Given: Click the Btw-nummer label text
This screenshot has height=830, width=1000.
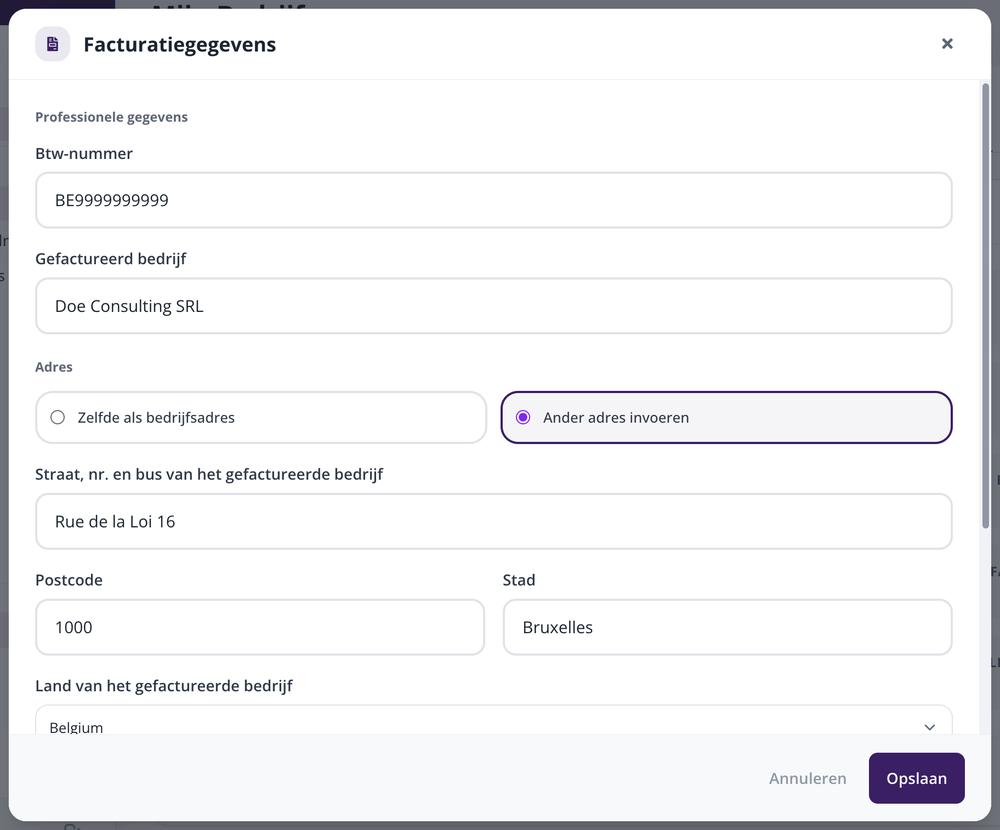Looking at the screenshot, I should coord(84,153).
